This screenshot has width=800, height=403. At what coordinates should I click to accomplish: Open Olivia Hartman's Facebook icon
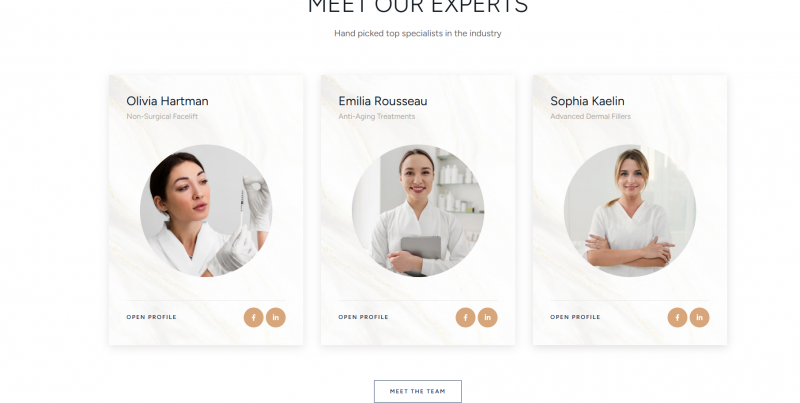click(254, 317)
